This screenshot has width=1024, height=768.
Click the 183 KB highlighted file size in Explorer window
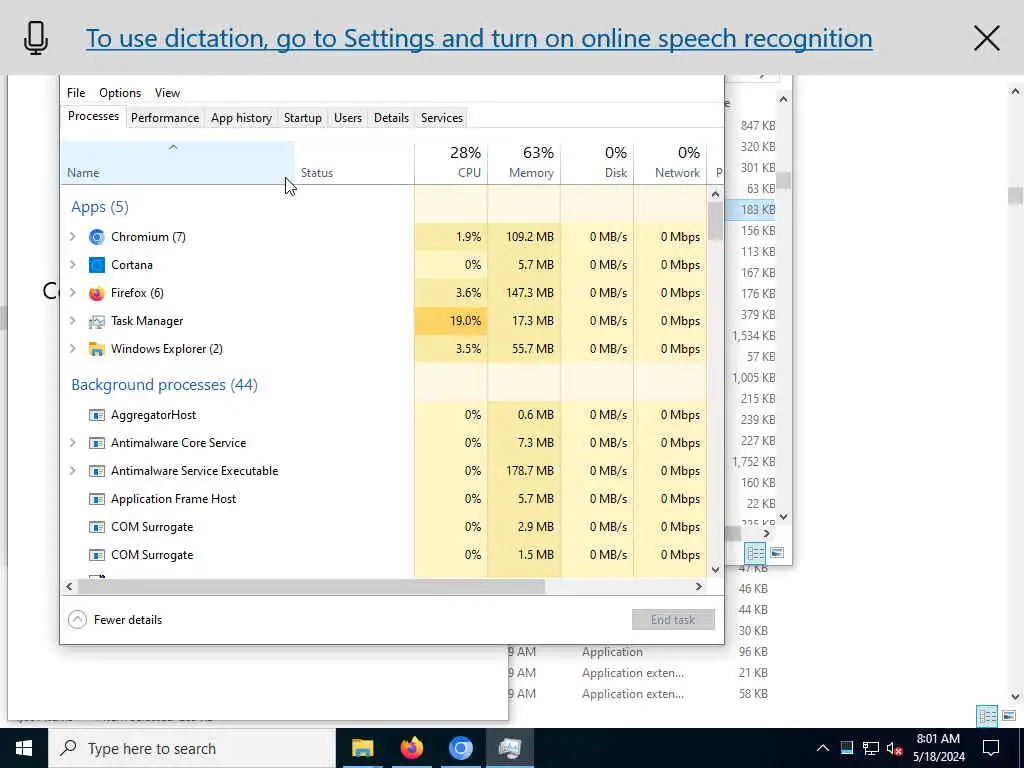[758, 210]
